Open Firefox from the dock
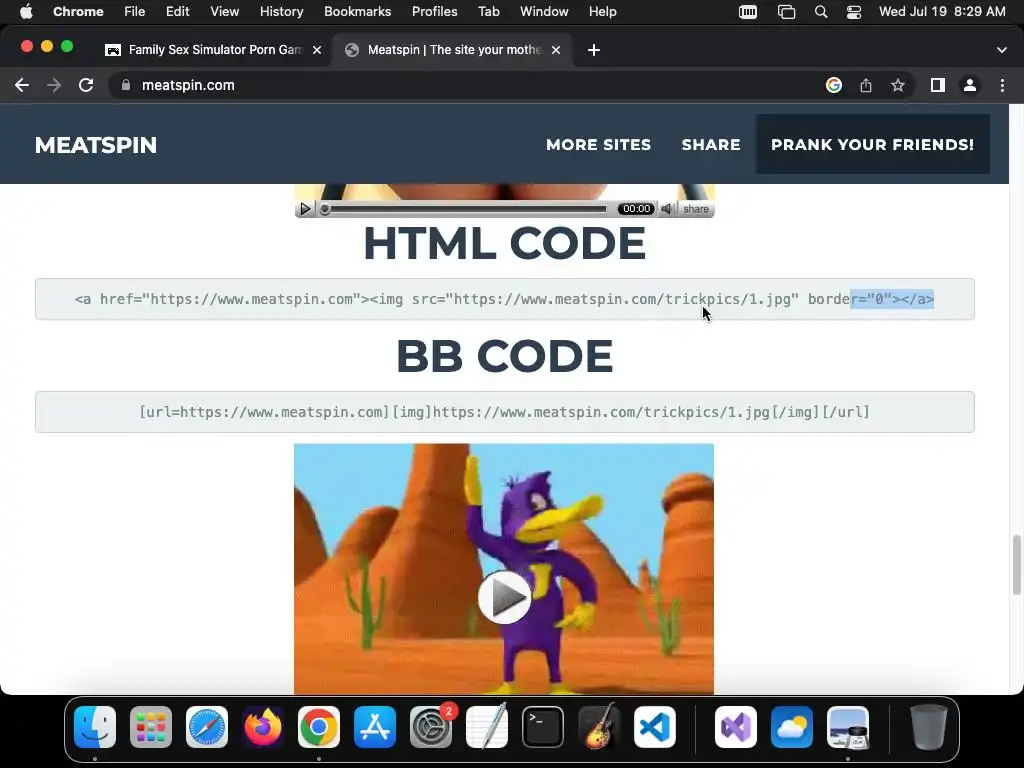Screen dimensions: 1024x768 [x=263, y=727]
